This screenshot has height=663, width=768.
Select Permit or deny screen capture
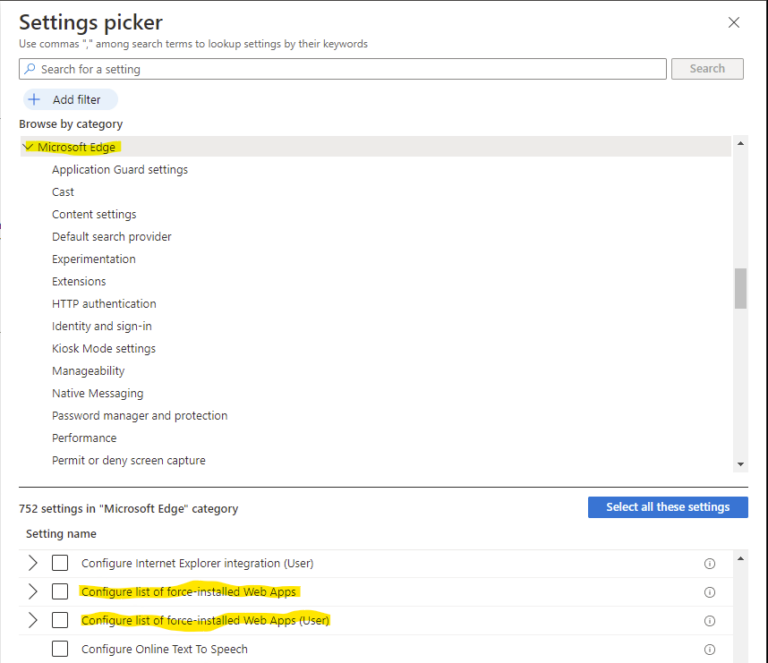129,460
